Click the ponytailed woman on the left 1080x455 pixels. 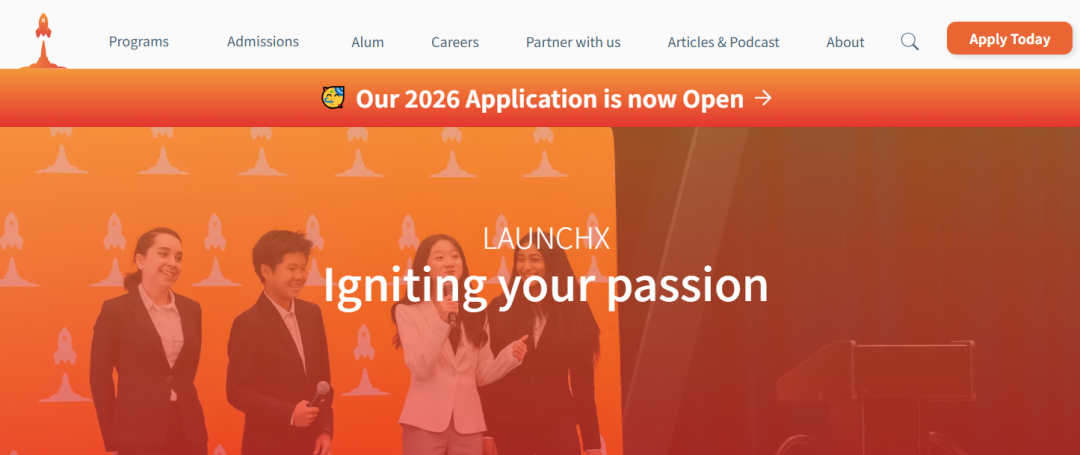click(x=148, y=341)
